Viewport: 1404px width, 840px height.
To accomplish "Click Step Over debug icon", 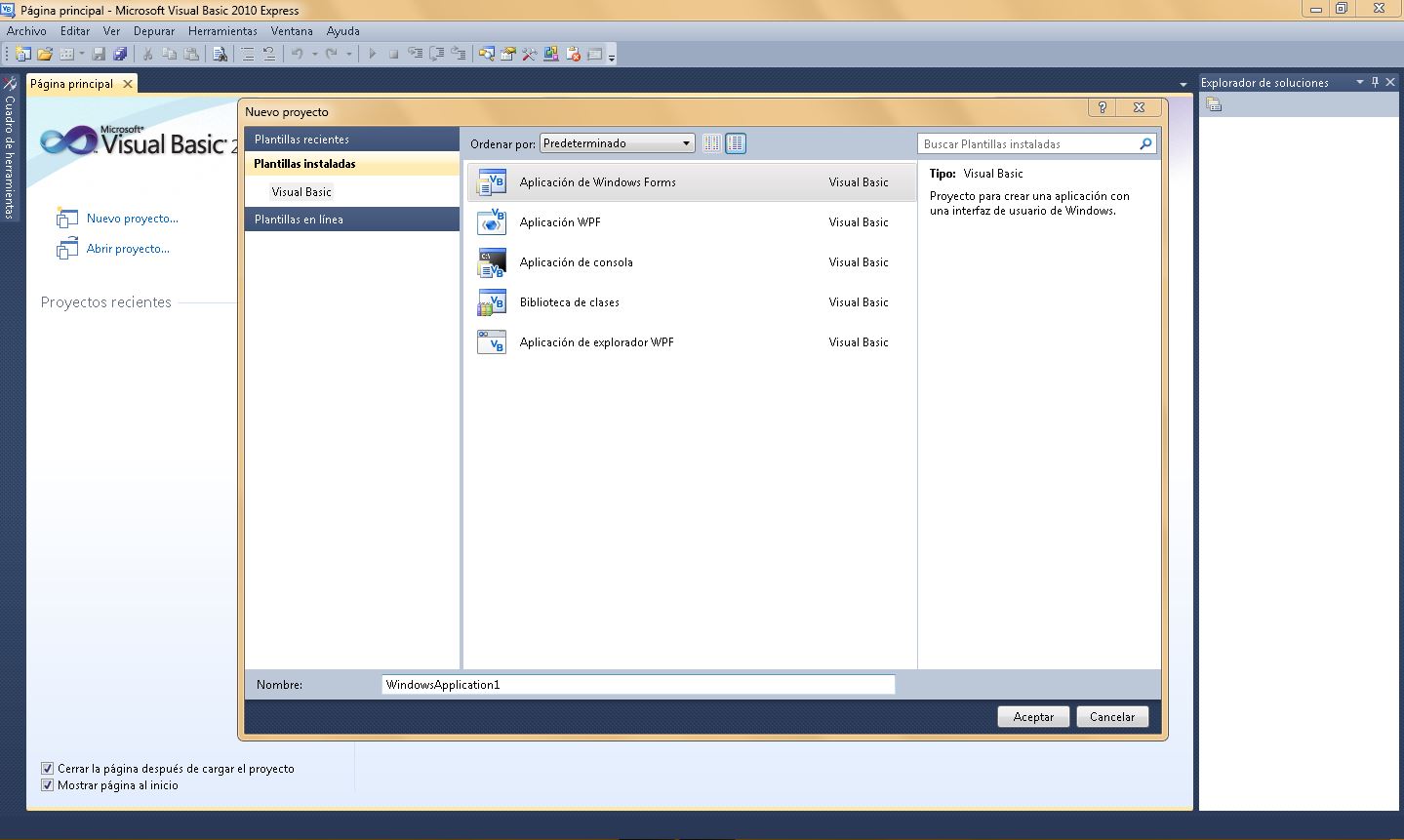I will pos(437,55).
